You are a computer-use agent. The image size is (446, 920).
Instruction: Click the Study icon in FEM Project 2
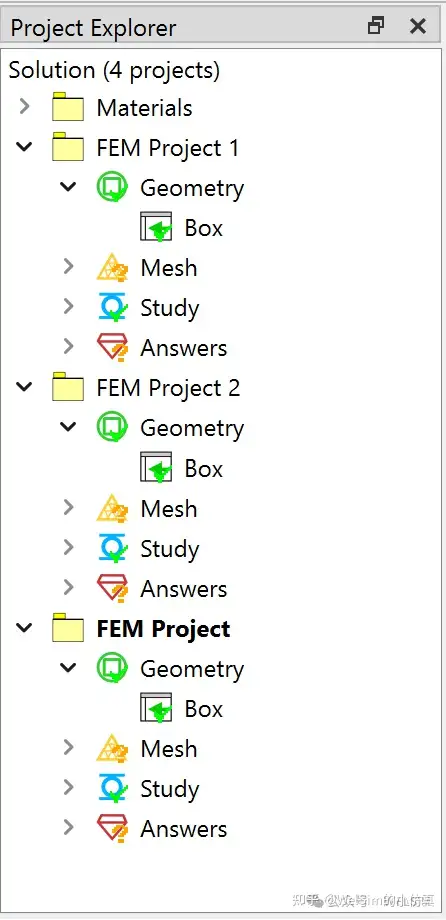click(x=112, y=549)
